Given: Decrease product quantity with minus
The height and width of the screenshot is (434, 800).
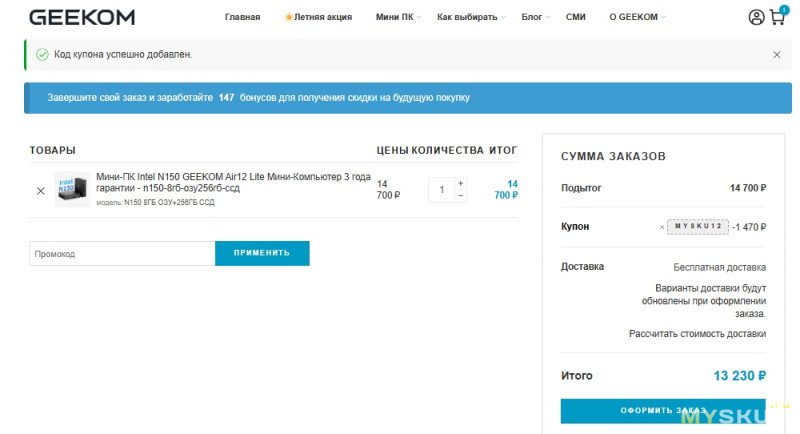Looking at the screenshot, I should (x=460, y=195).
